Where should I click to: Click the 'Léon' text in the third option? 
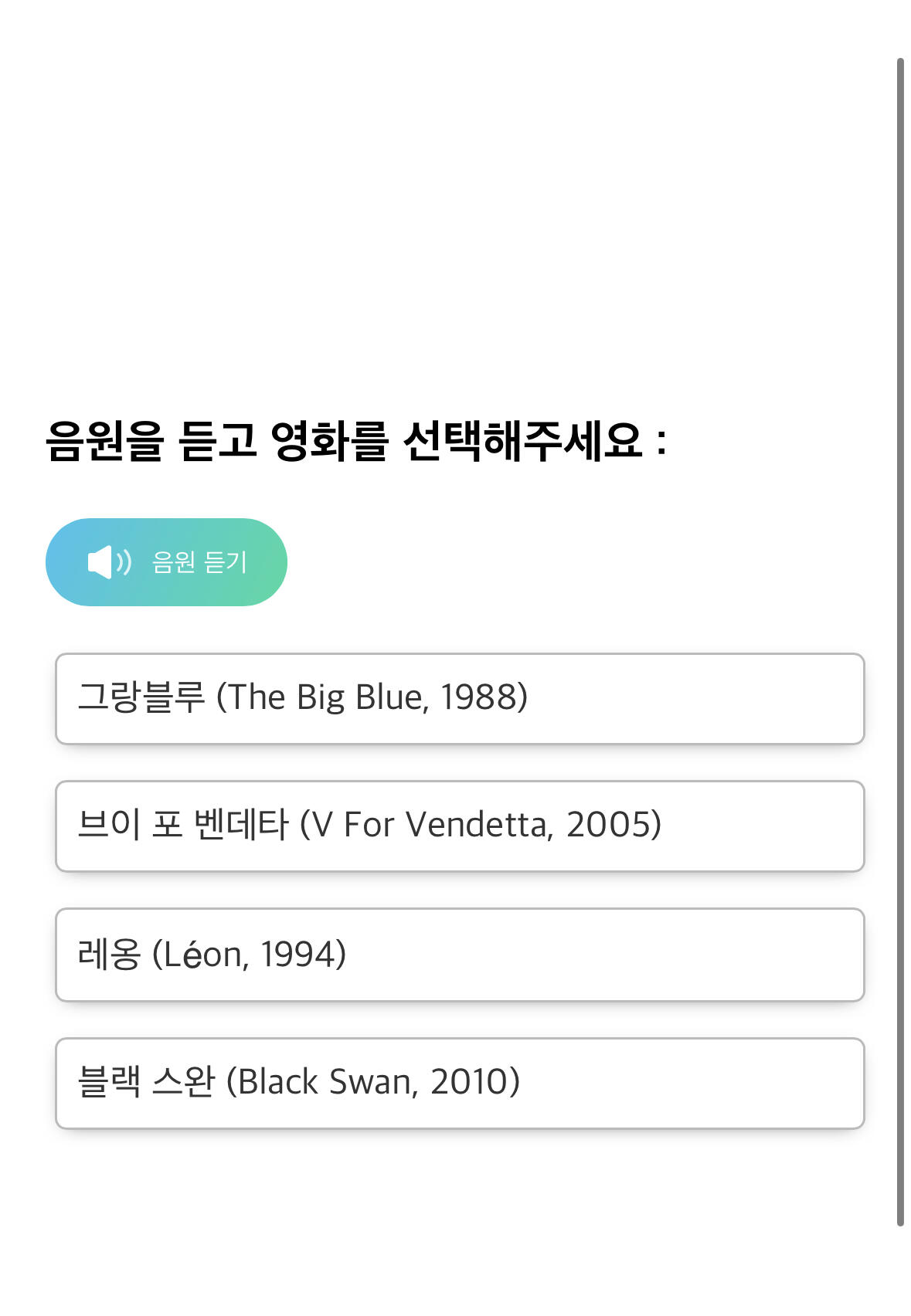(202, 955)
